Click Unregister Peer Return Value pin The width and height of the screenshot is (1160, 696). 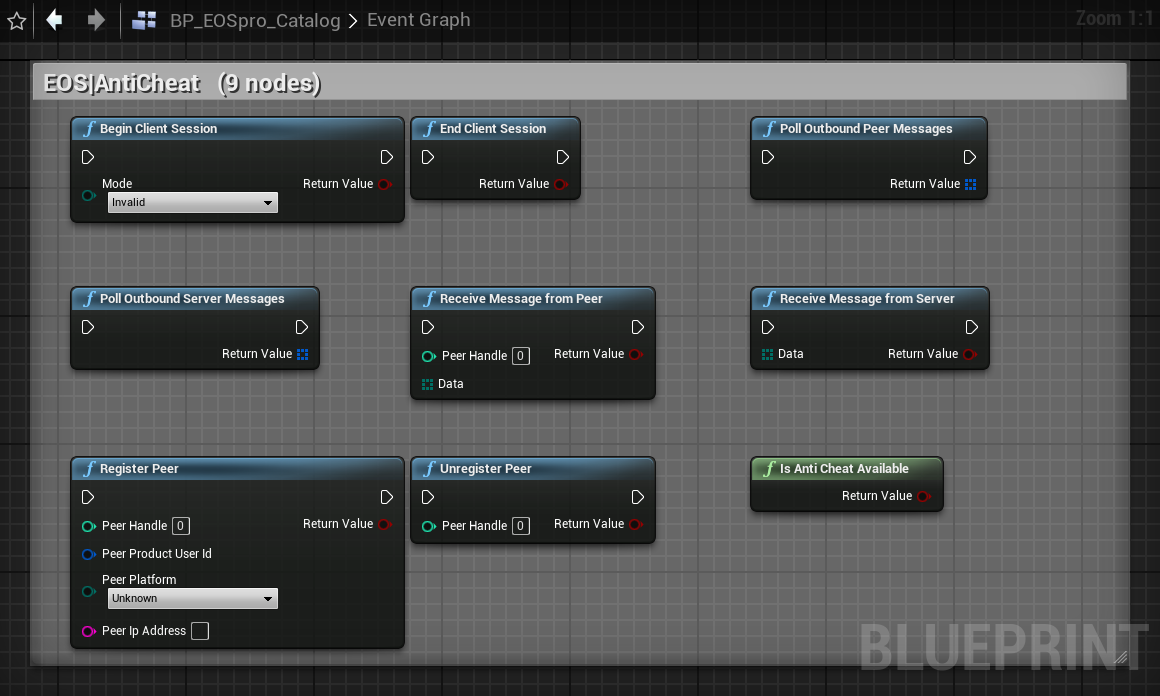[635, 524]
